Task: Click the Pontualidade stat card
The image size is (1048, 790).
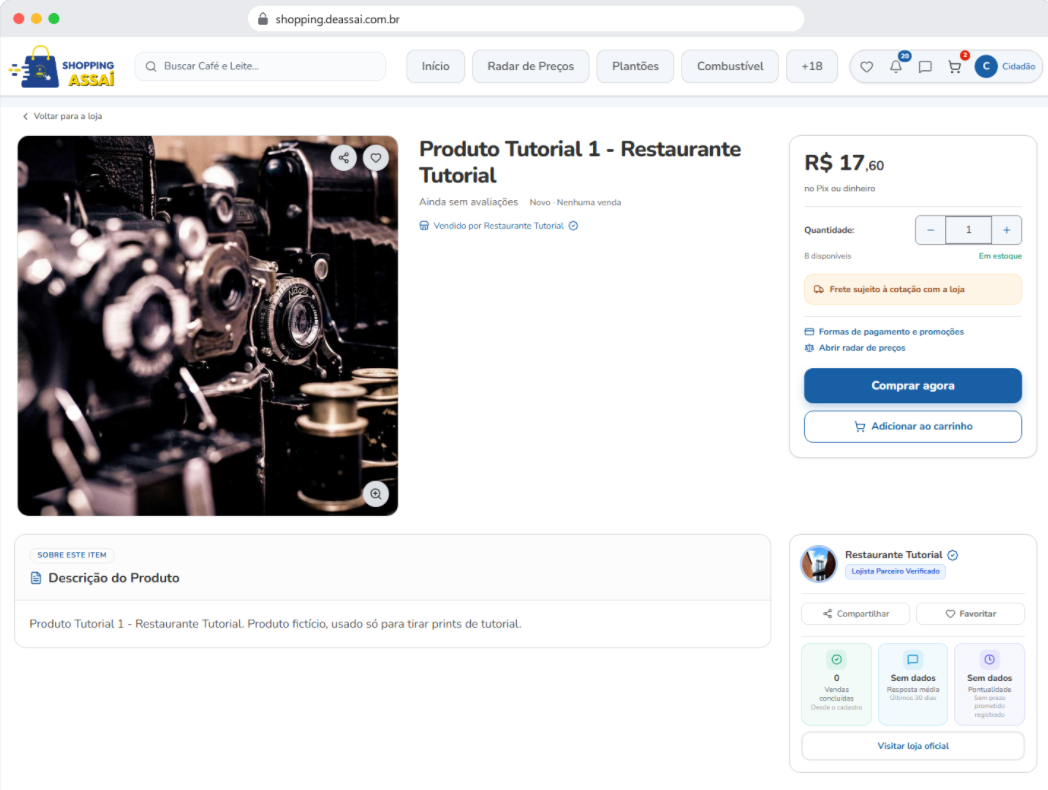Action: coord(989,684)
